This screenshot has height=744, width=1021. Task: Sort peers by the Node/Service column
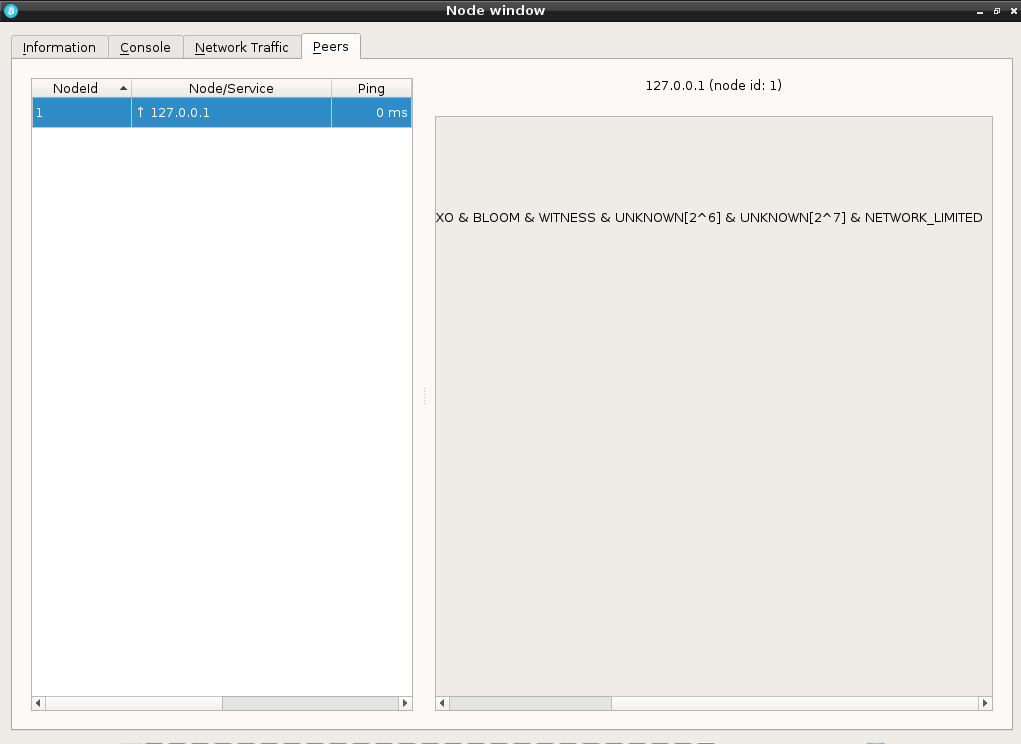(x=231, y=87)
